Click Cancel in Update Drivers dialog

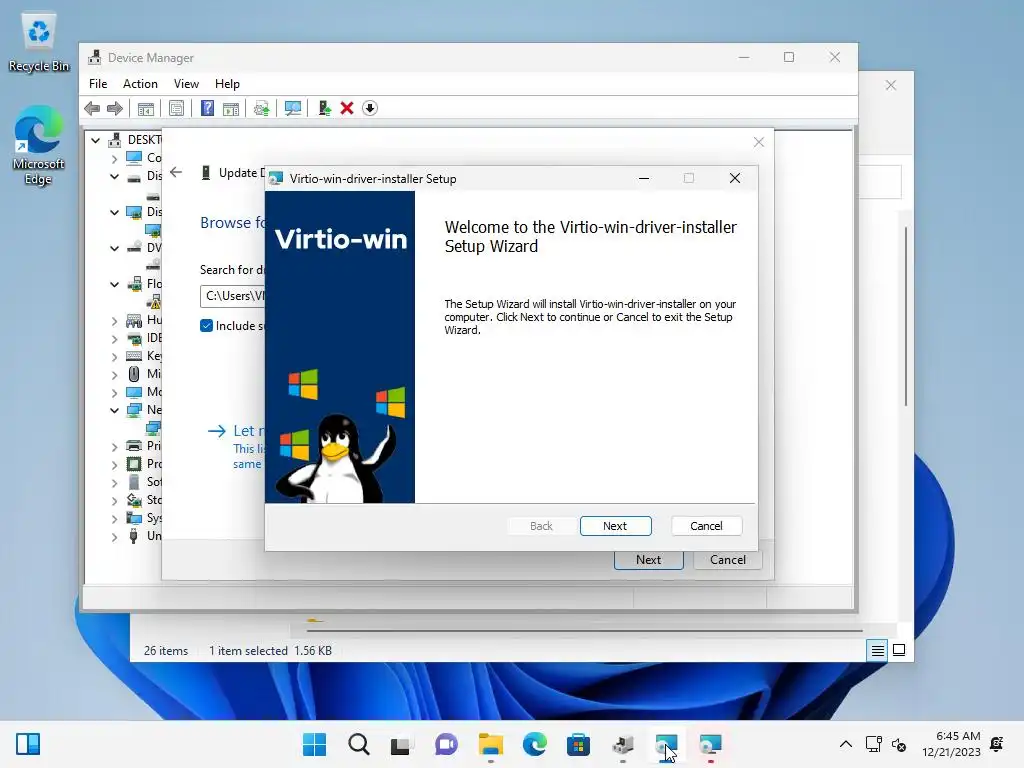728,560
